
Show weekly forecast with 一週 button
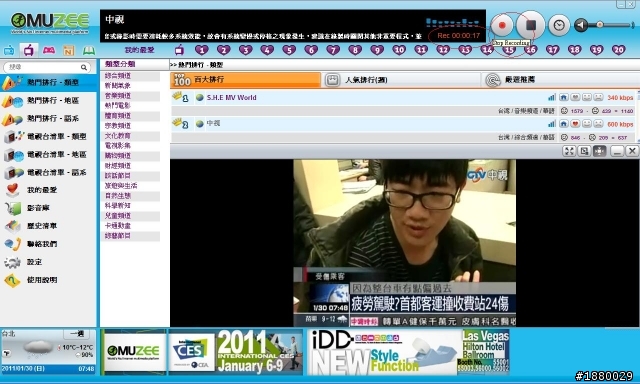click(x=76, y=334)
